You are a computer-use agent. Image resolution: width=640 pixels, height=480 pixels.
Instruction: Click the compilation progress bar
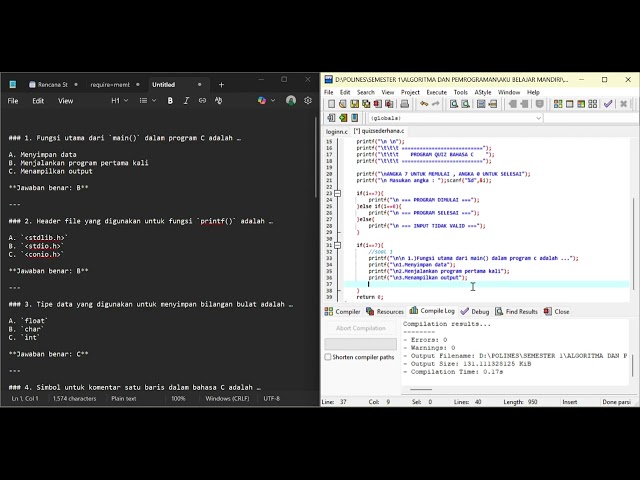point(360,344)
